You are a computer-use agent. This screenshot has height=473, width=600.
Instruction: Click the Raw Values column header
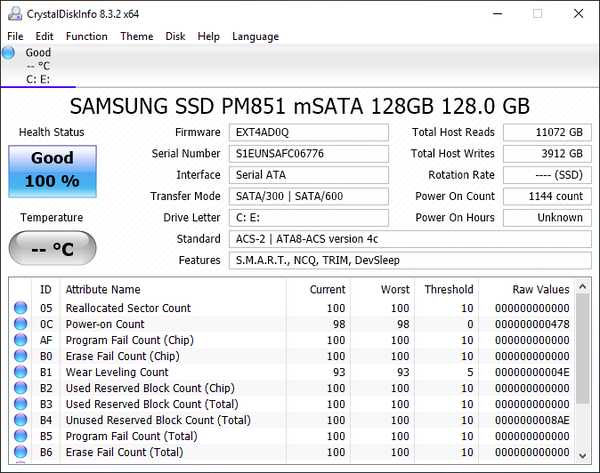[x=541, y=289]
